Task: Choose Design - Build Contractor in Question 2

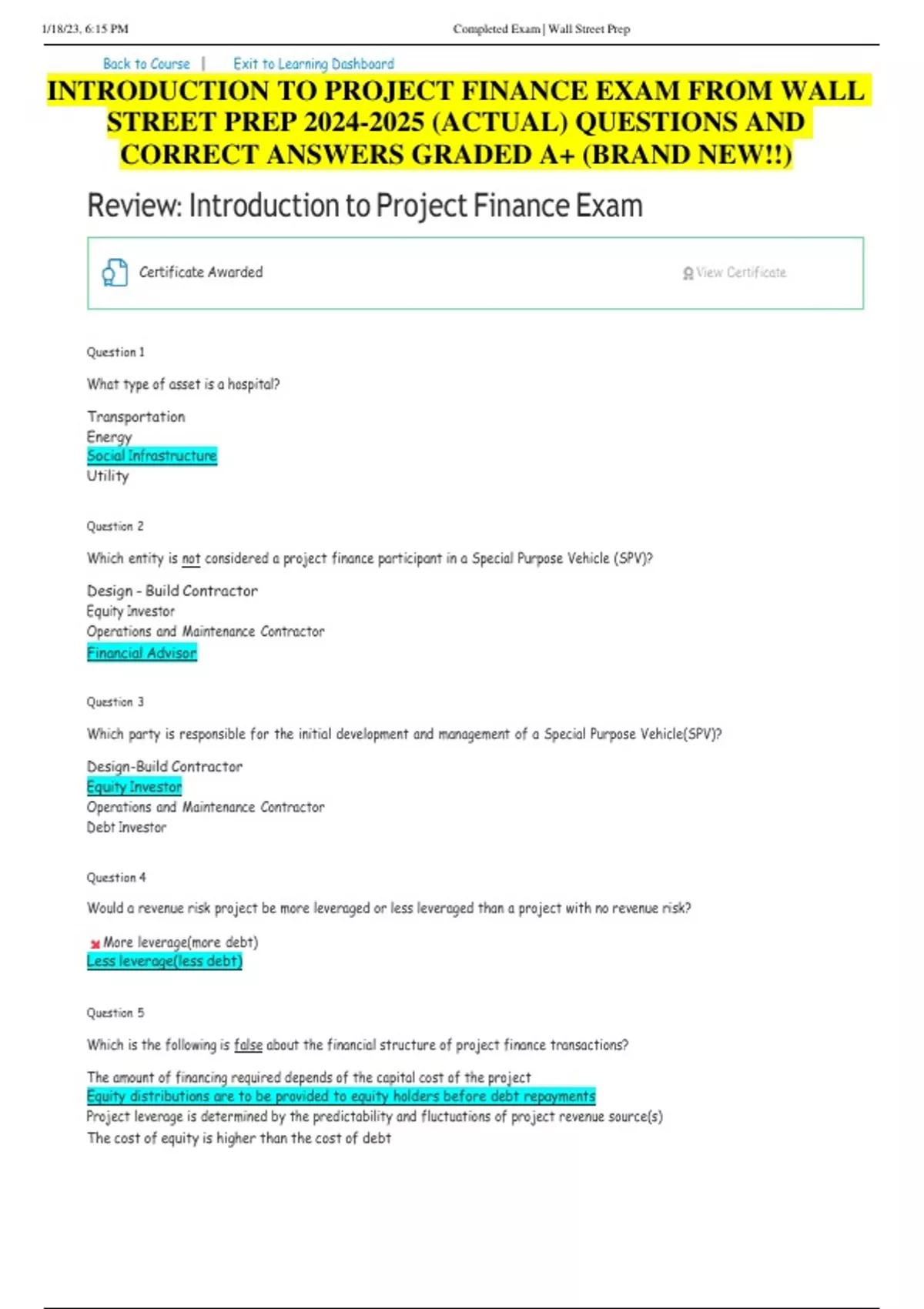Action: coord(172,591)
